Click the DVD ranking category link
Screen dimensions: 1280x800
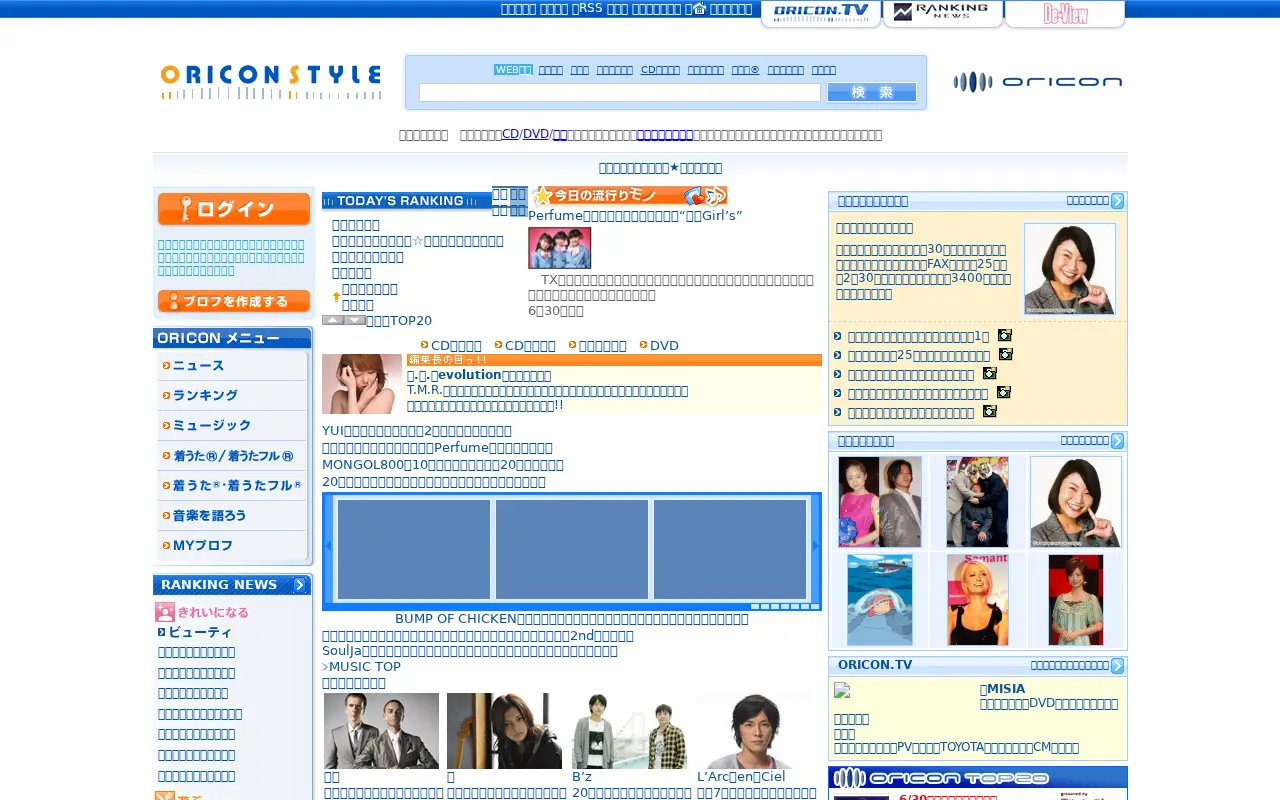pyautogui.click(x=664, y=345)
